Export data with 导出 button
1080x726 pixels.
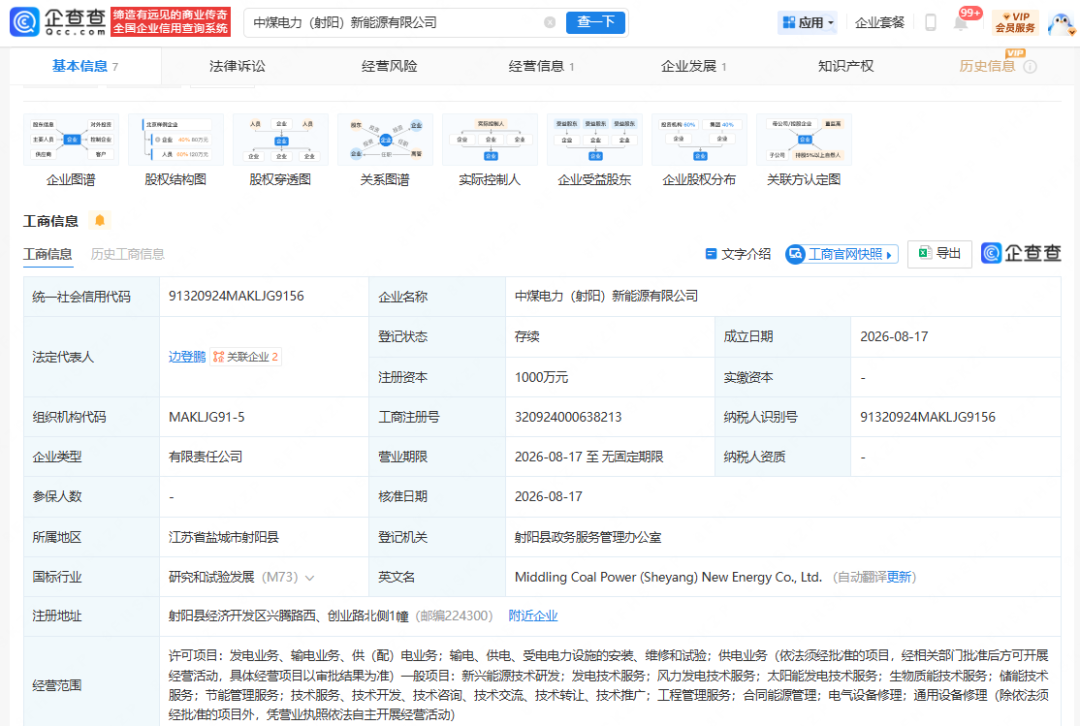click(939, 253)
